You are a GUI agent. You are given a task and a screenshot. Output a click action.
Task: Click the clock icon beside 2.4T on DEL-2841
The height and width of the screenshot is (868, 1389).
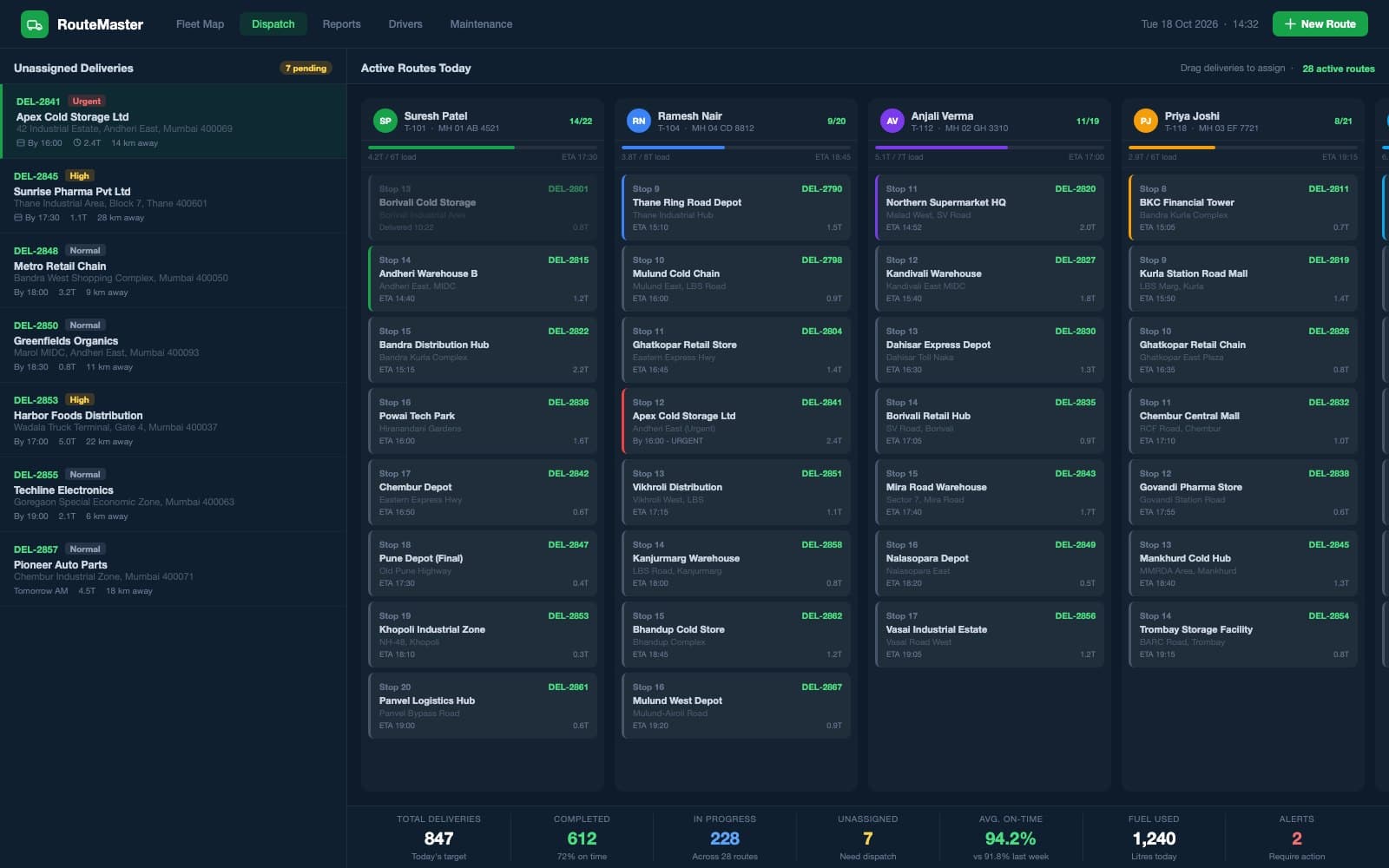pyautogui.click(x=76, y=143)
